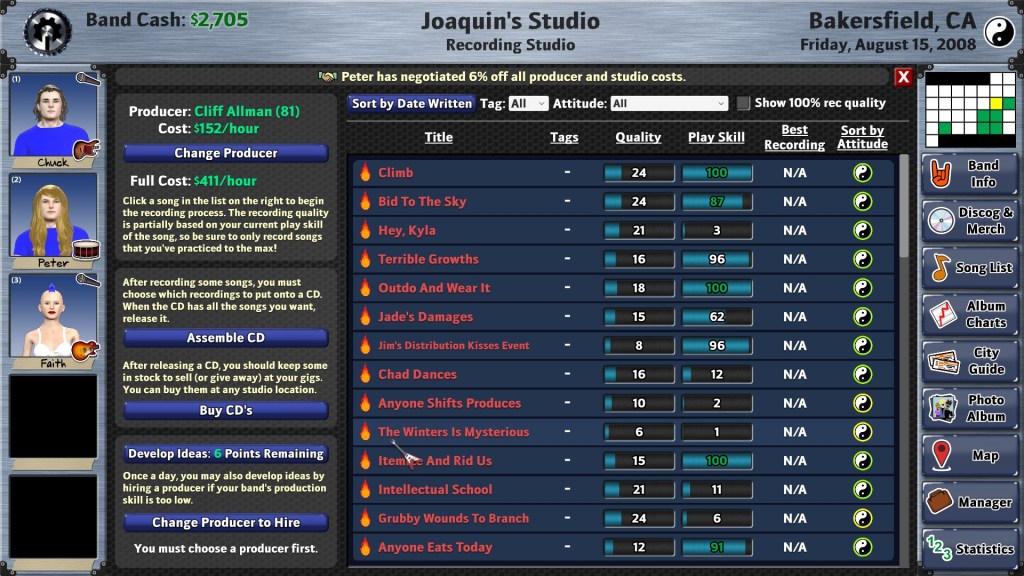Click the yin-yang attitude icon for Climb
This screenshot has height=576, width=1024.
pos(862,173)
